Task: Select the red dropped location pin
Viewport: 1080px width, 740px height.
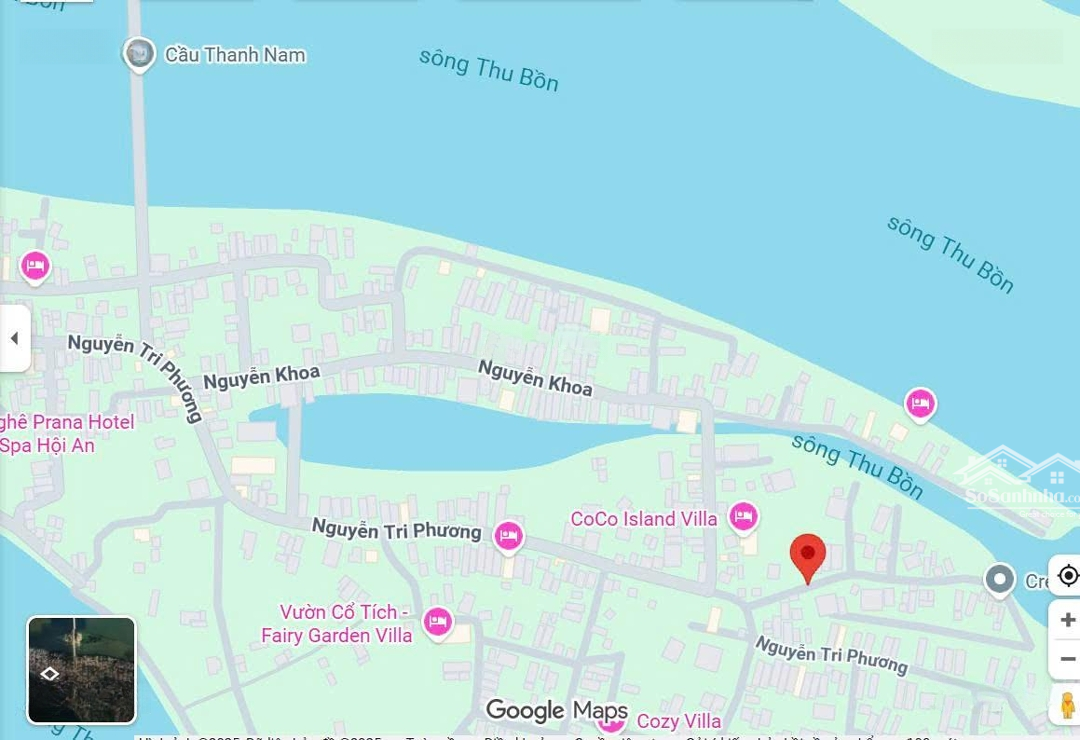Action: (x=807, y=558)
